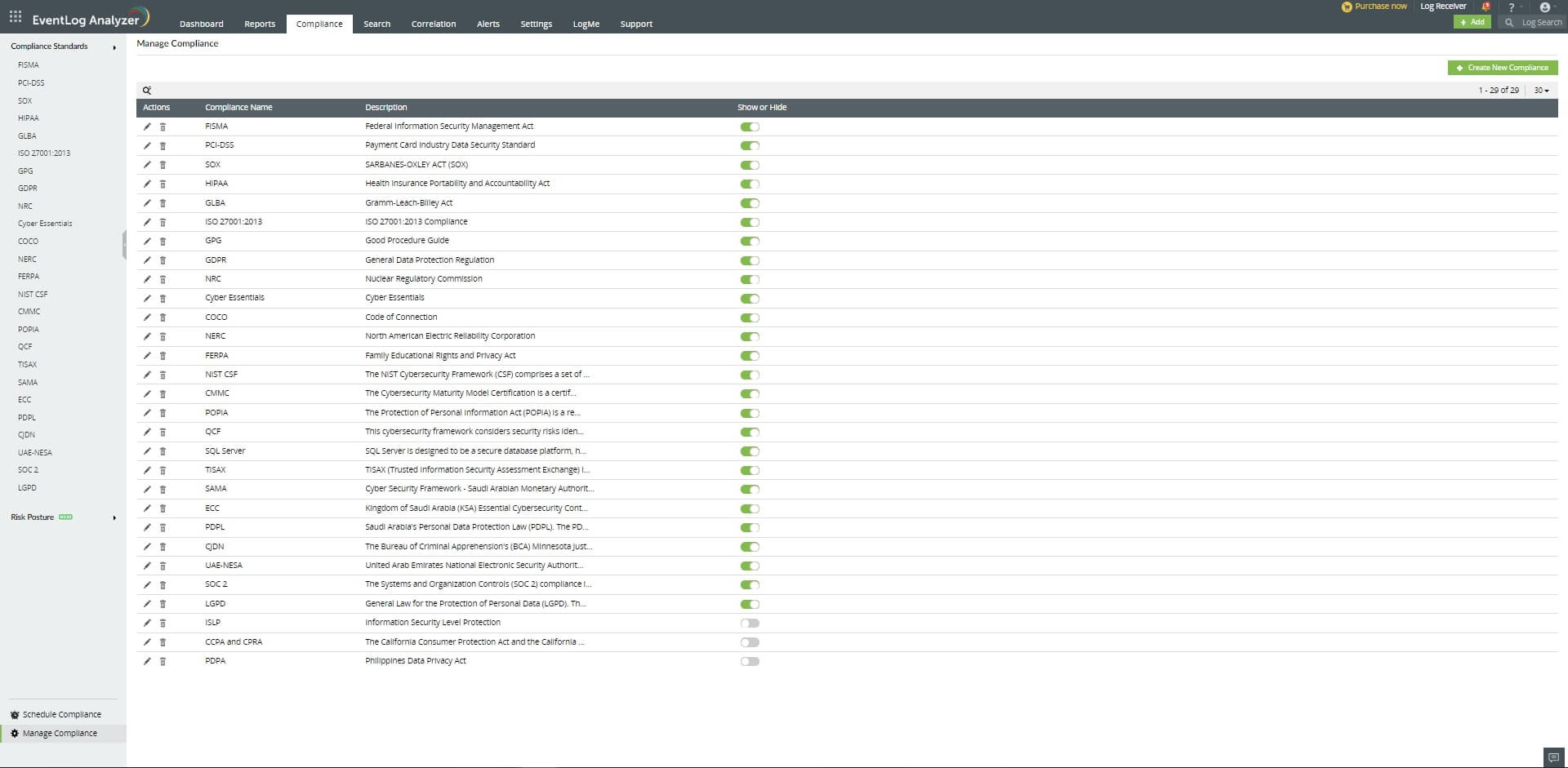Delete the NERC compliance row

[163, 336]
